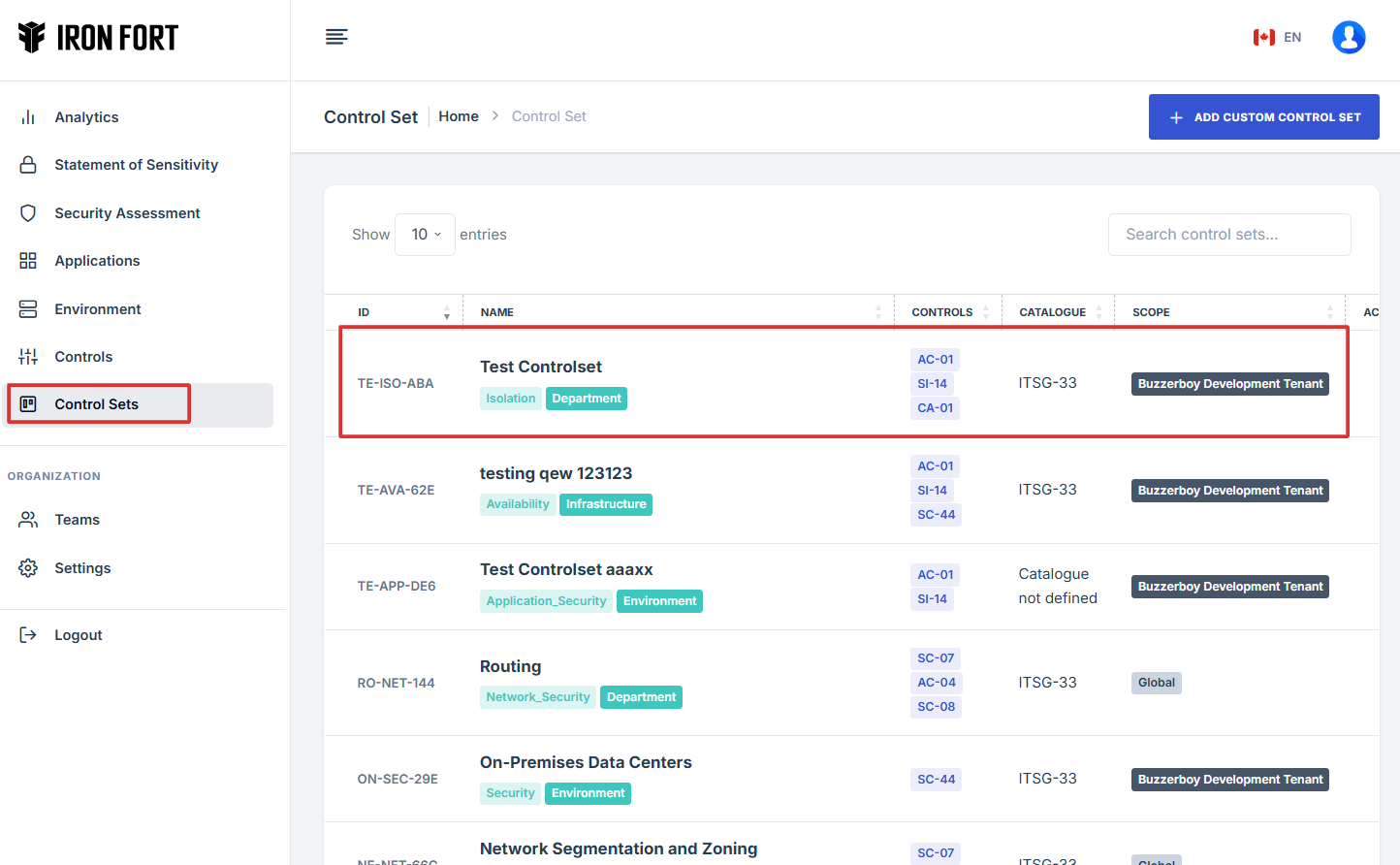Open the EN language selector

(x=1277, y=37)
